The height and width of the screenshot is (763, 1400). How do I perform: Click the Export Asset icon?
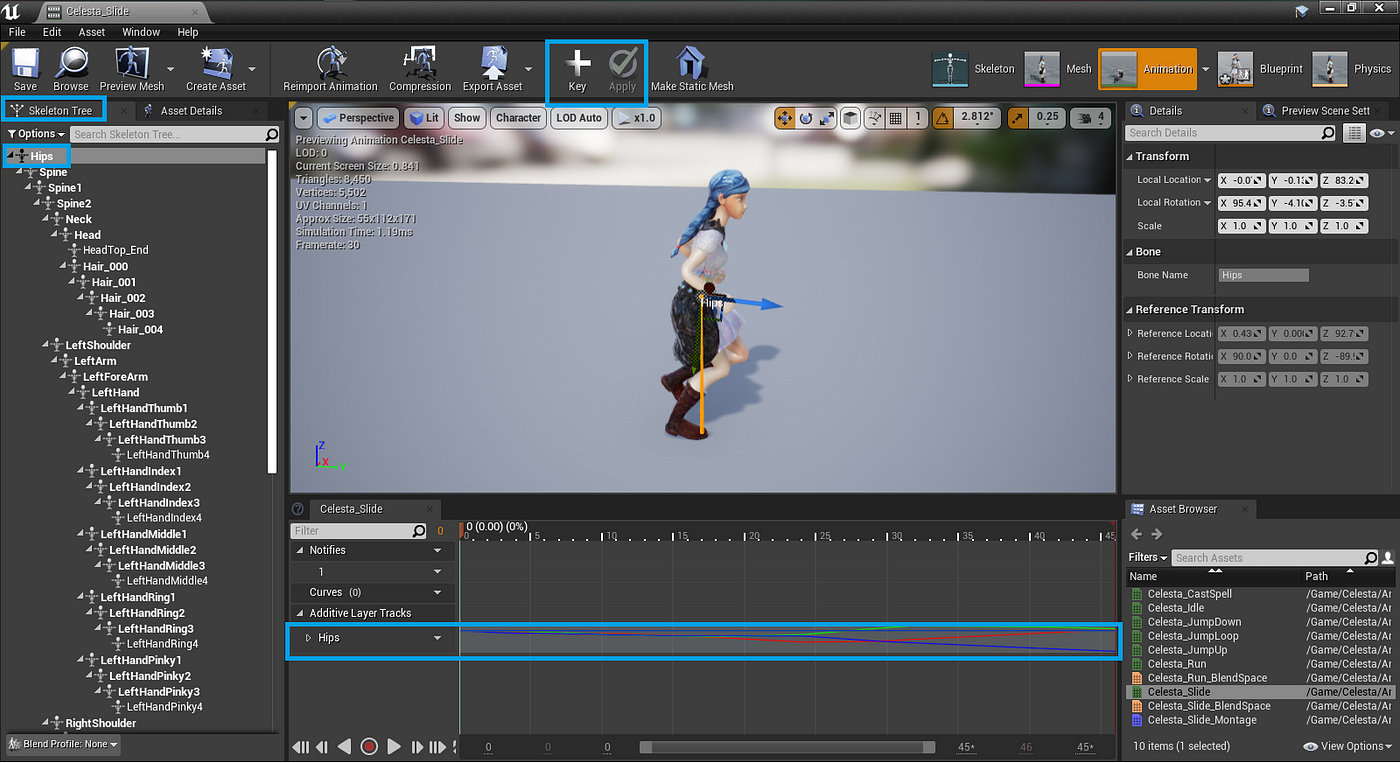point(493,63)
